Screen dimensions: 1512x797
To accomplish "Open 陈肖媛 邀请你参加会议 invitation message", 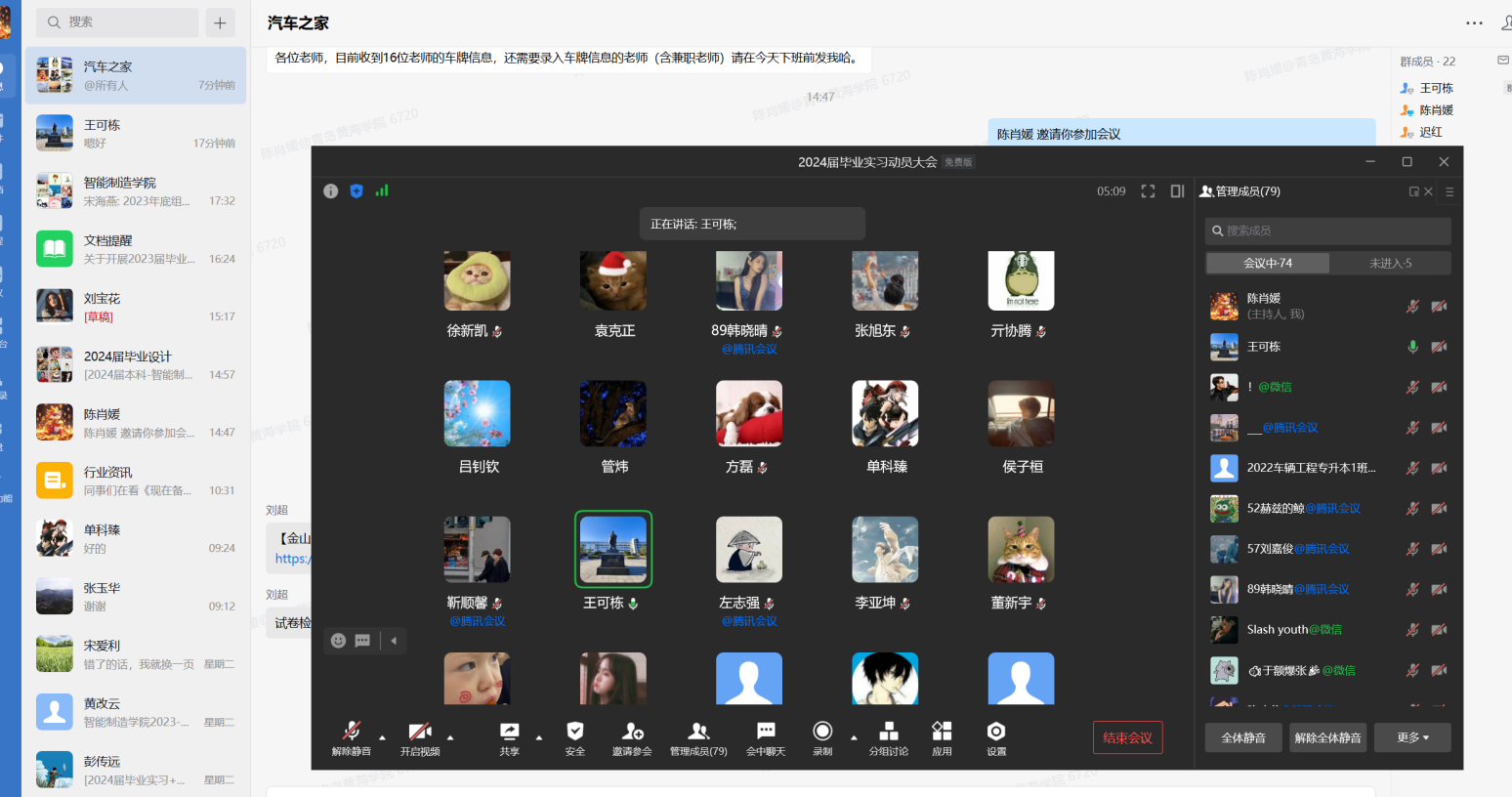I will point(1182,133).
